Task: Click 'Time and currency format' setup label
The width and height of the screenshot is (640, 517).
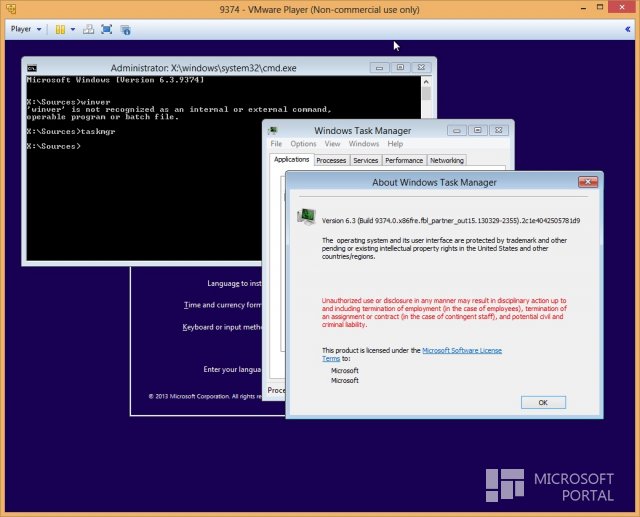Action: tap(222, 305)
